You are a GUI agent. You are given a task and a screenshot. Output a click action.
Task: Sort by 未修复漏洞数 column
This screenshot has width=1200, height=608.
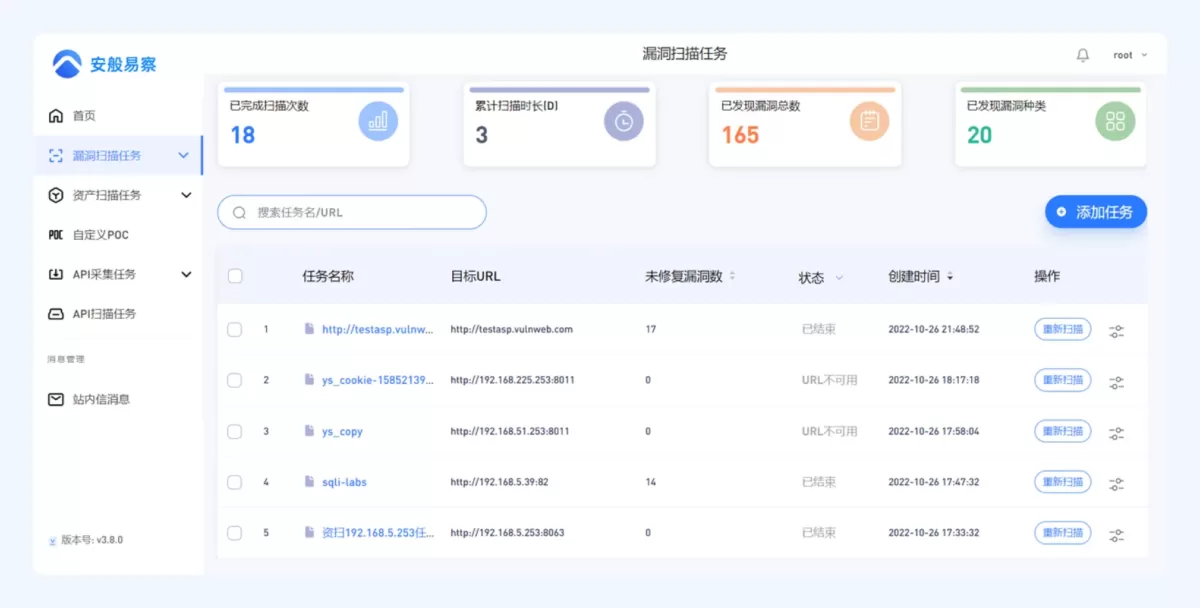(731, 276)
